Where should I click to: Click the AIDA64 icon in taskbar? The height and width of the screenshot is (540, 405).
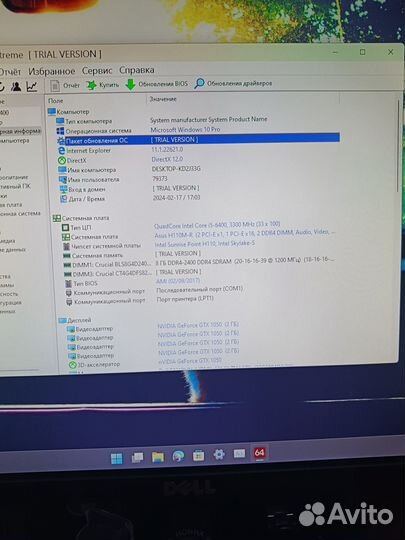click(259, 453)
